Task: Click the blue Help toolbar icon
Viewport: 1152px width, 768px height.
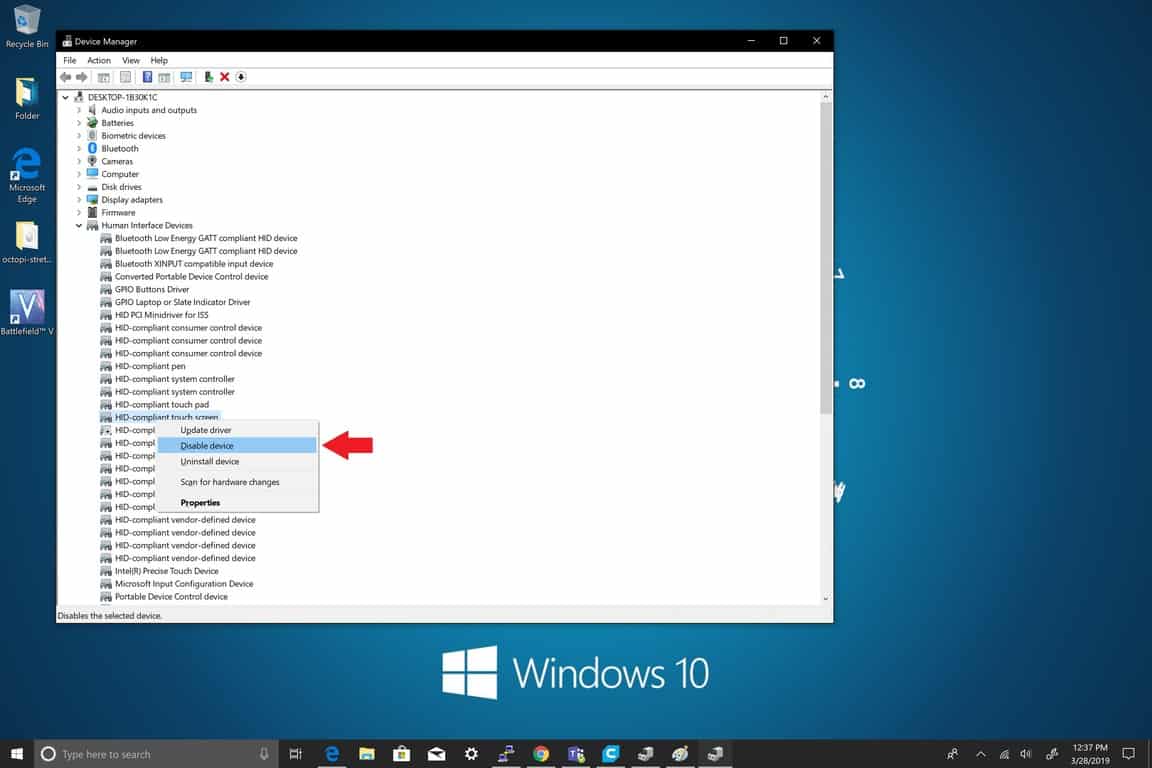Action: [147, 77]
